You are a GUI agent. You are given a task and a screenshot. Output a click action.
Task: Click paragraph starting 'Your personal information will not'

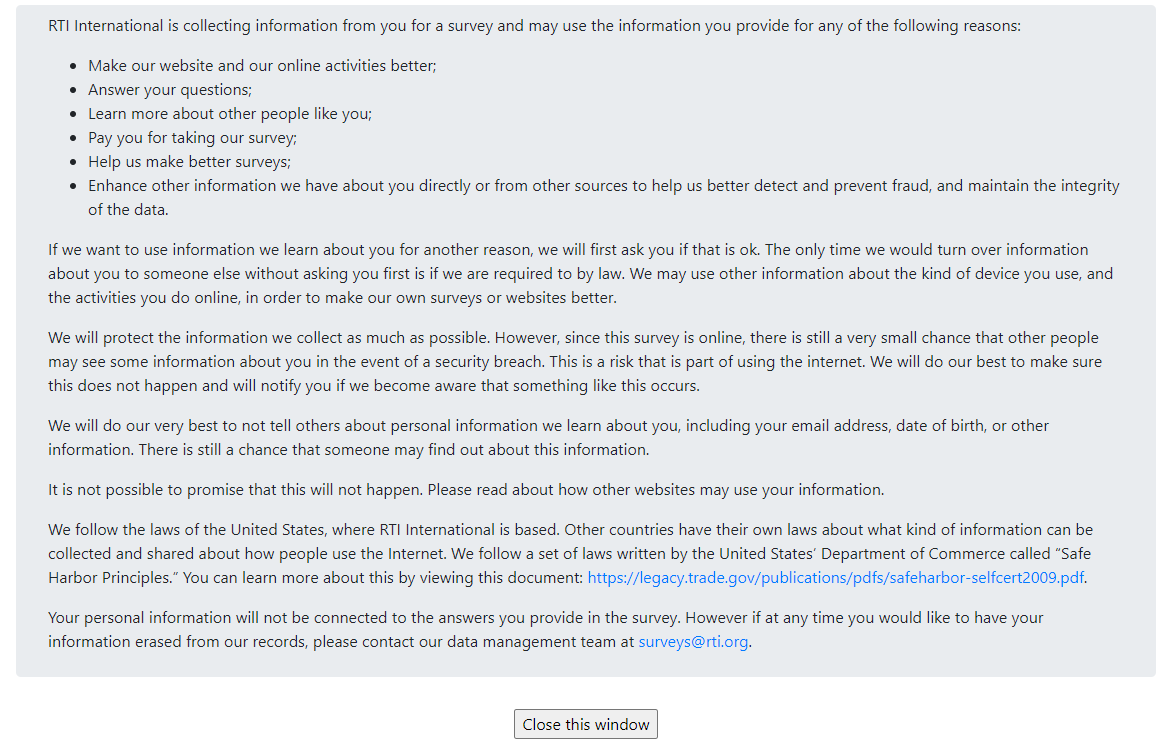545,617
